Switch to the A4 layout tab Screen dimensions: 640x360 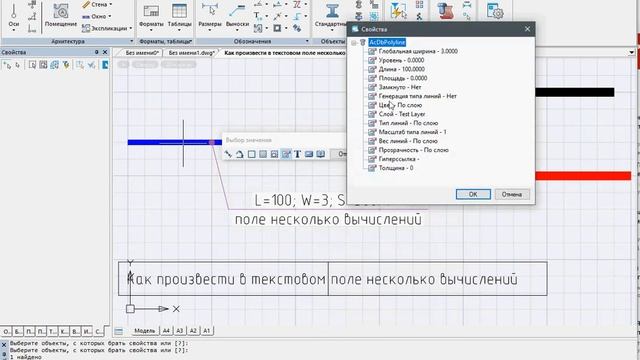click(166, 331)
